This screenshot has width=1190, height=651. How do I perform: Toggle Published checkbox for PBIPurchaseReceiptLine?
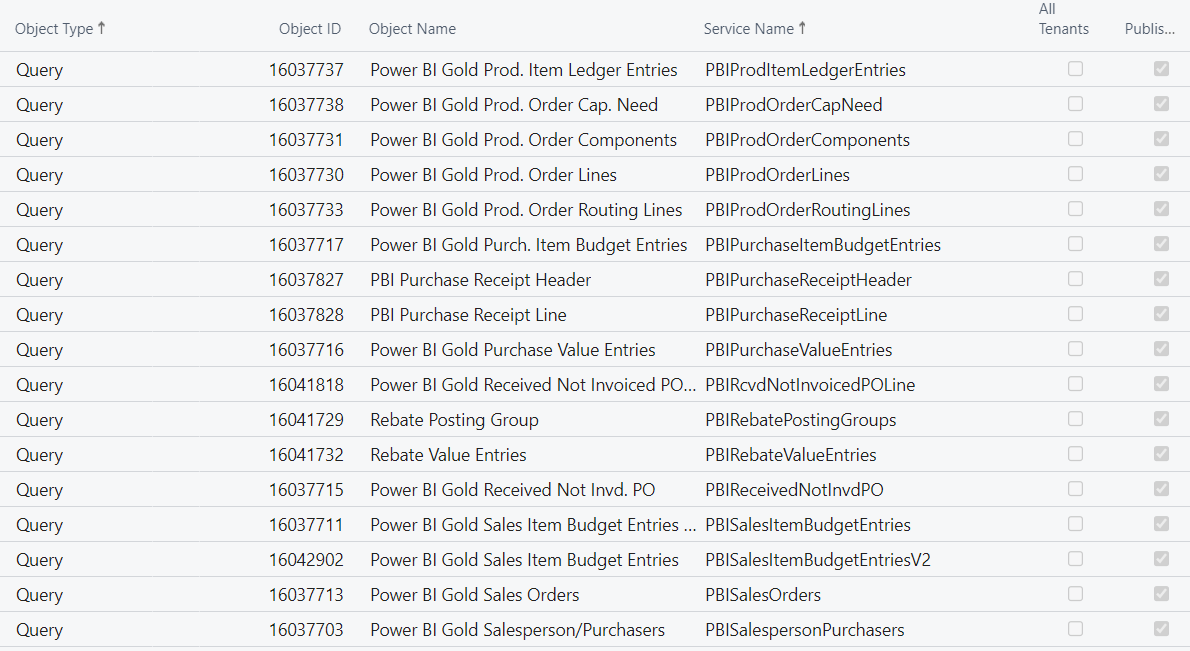(1161, 314)
